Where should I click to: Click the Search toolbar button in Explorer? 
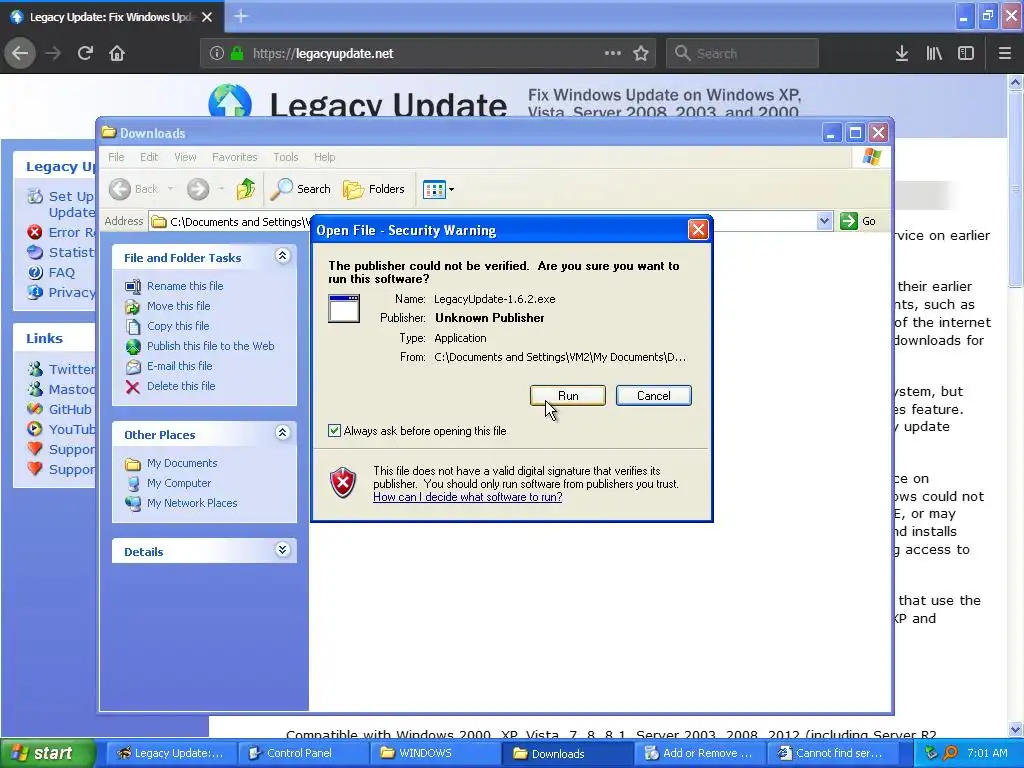[301, 189]
